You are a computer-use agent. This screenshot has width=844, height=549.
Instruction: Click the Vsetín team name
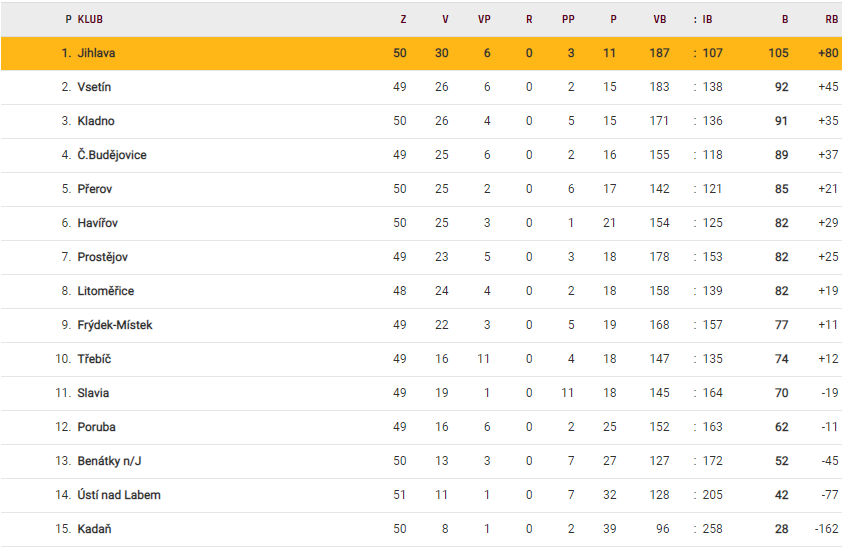click(94, 87)
